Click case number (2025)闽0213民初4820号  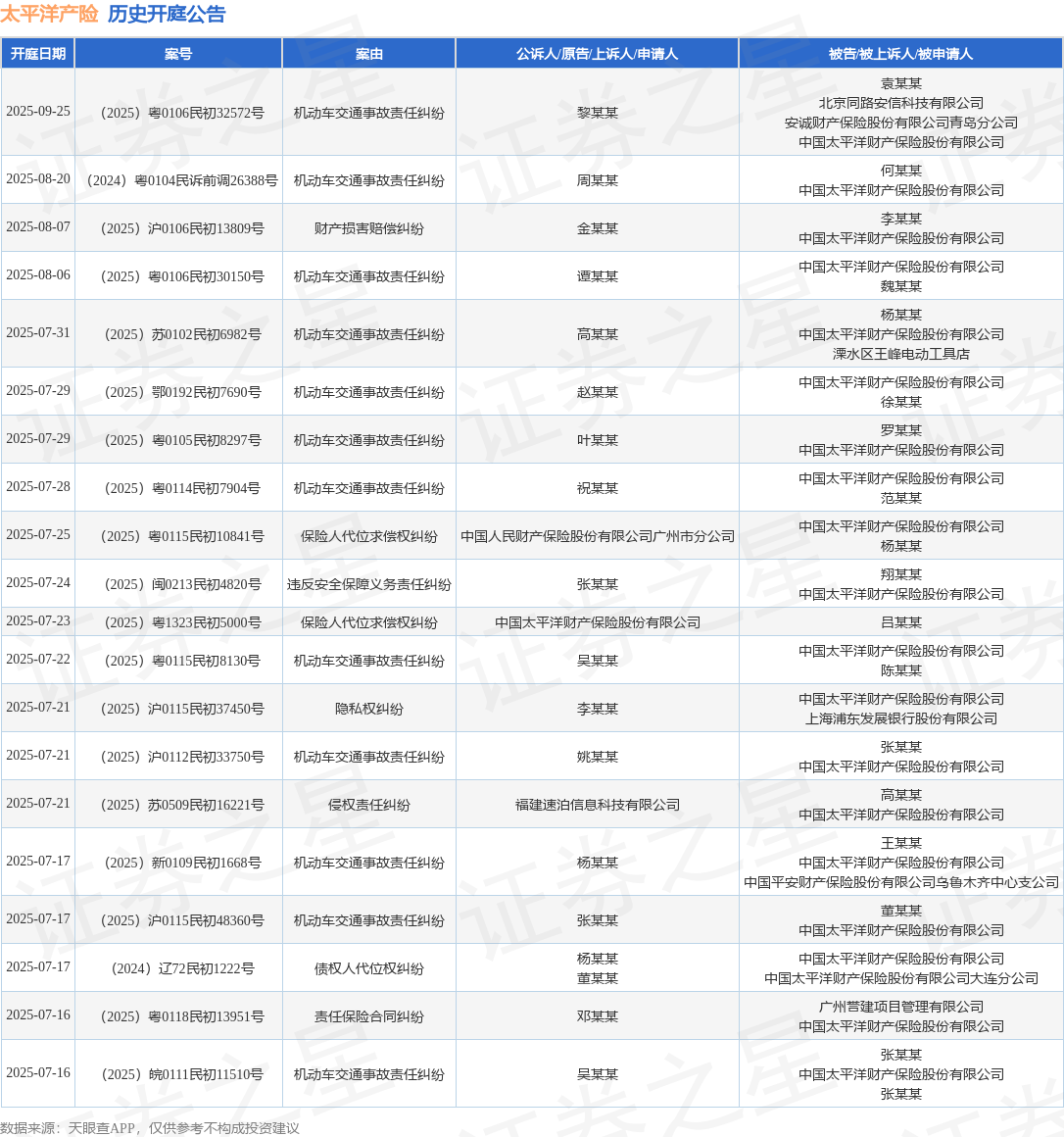[x=182, y=584]
